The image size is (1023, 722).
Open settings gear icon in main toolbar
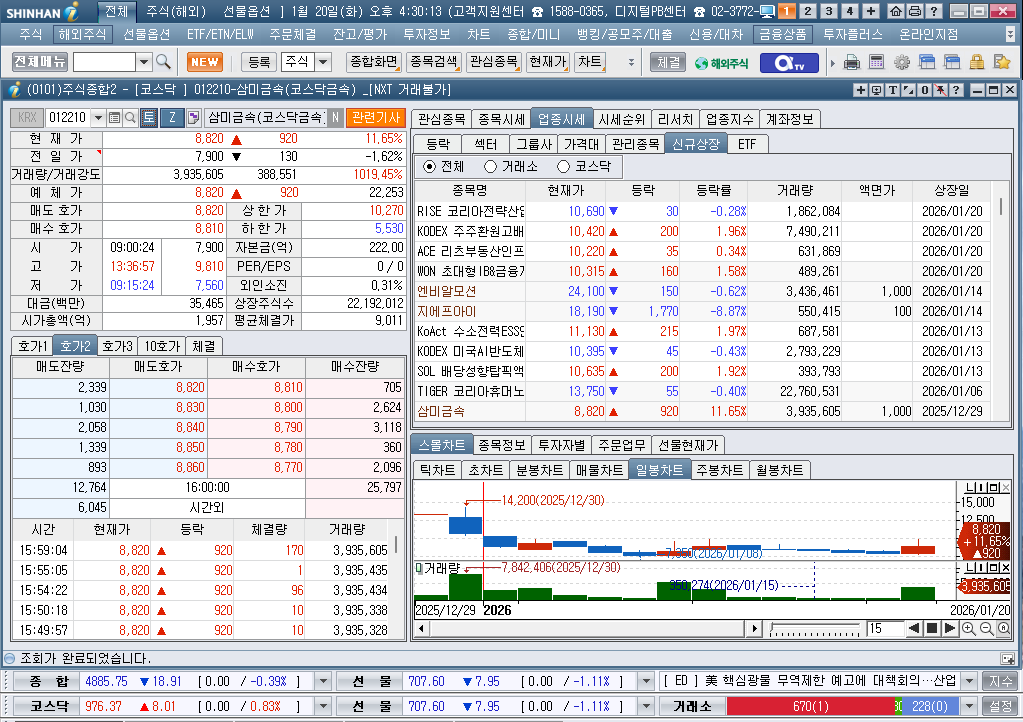(x=902, y=63)
